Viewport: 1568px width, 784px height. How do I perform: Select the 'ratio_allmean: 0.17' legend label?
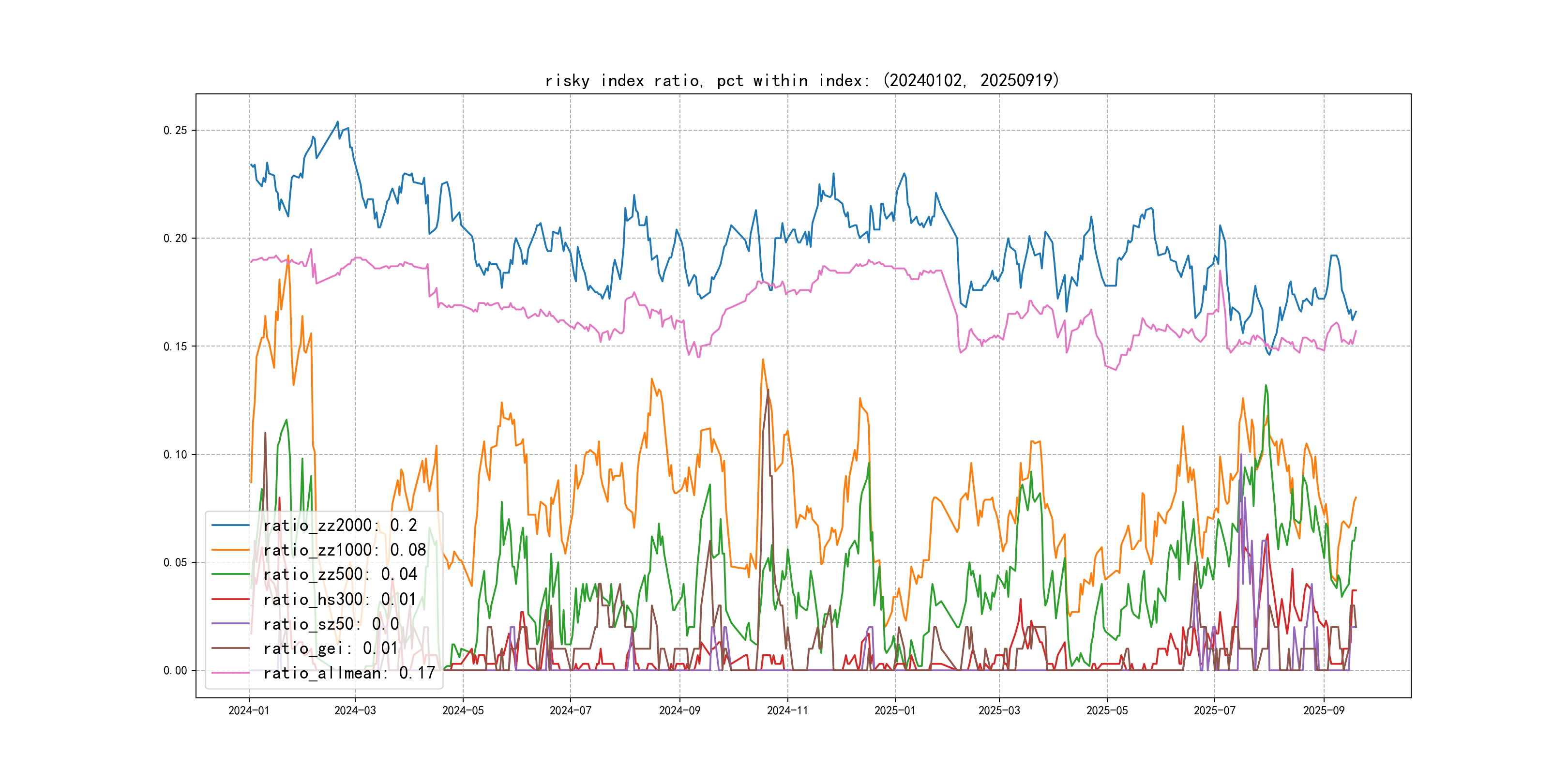349,673
